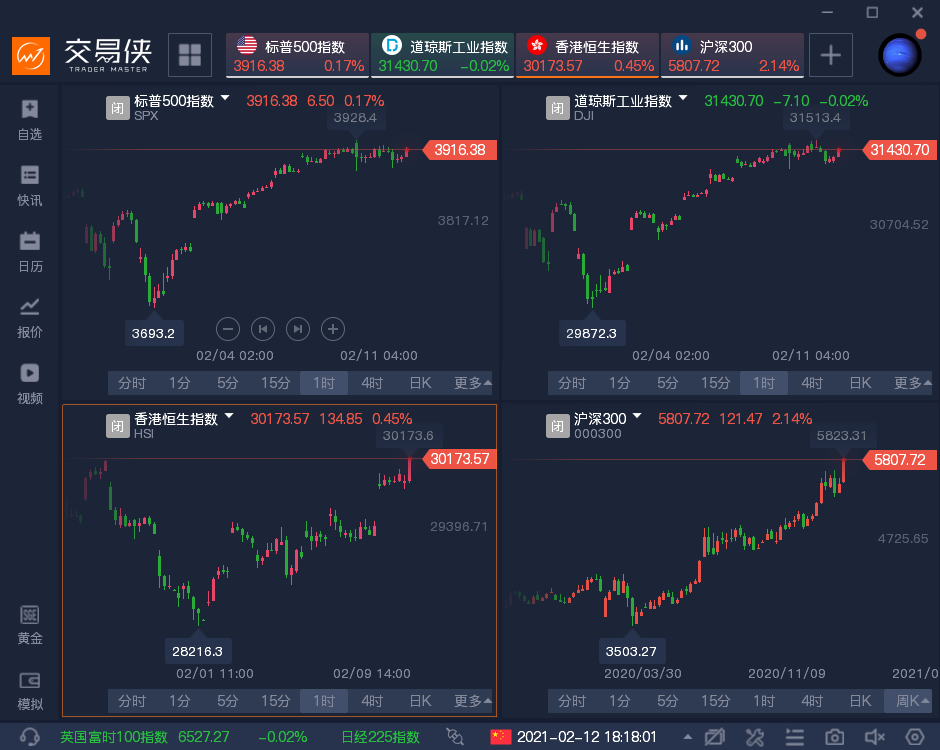Click the 闭 closed-market badge on 香港恒生指数 chart
Screen dimensions: 940x750
pyautogui.click(x=118, y=426)
